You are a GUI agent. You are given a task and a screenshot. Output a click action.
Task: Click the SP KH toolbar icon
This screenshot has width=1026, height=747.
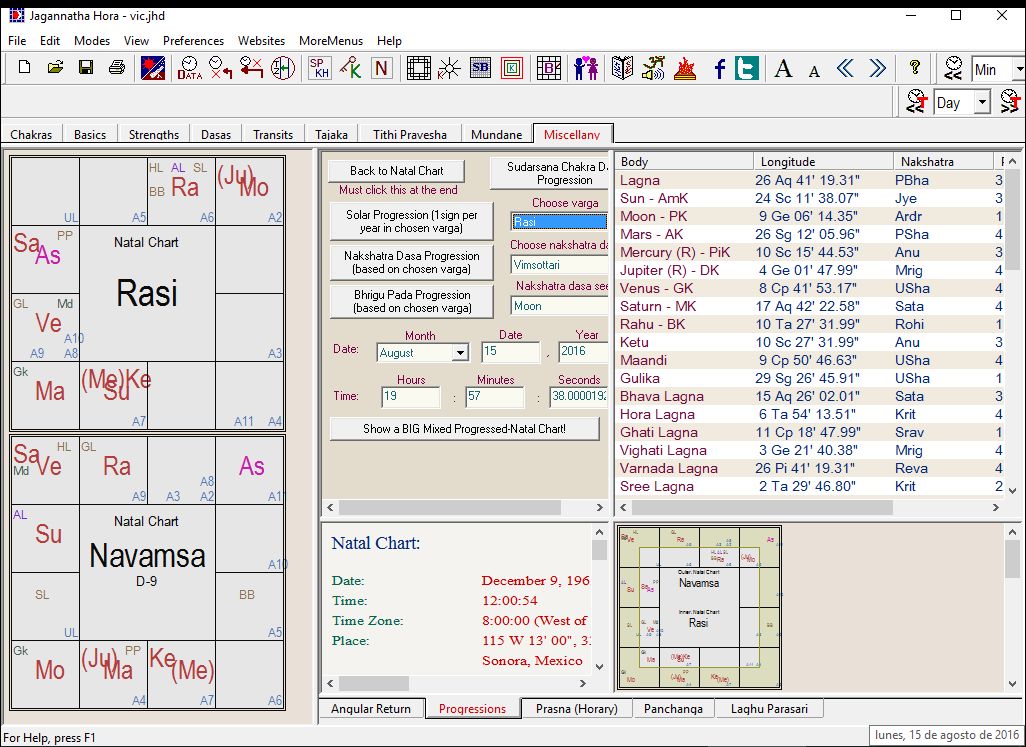click(319, 67)
